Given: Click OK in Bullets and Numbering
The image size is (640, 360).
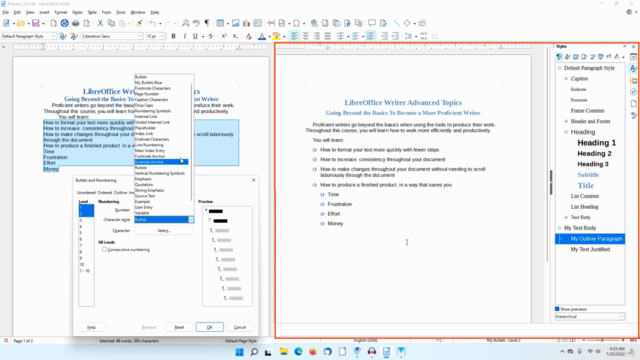Looking at the screenshot, I should click(x=209, y=327).
